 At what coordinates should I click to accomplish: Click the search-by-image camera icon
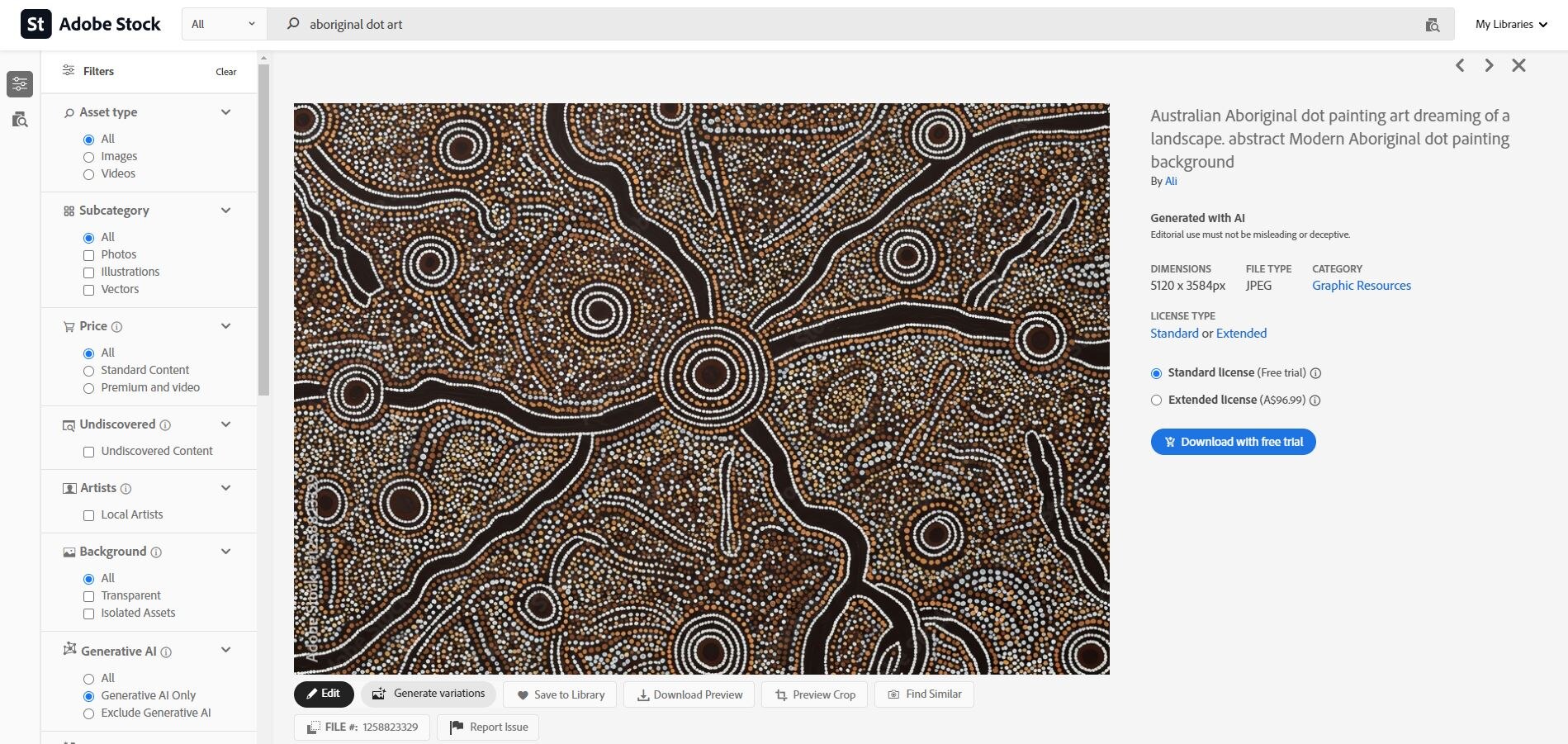tap(1433, 24)
